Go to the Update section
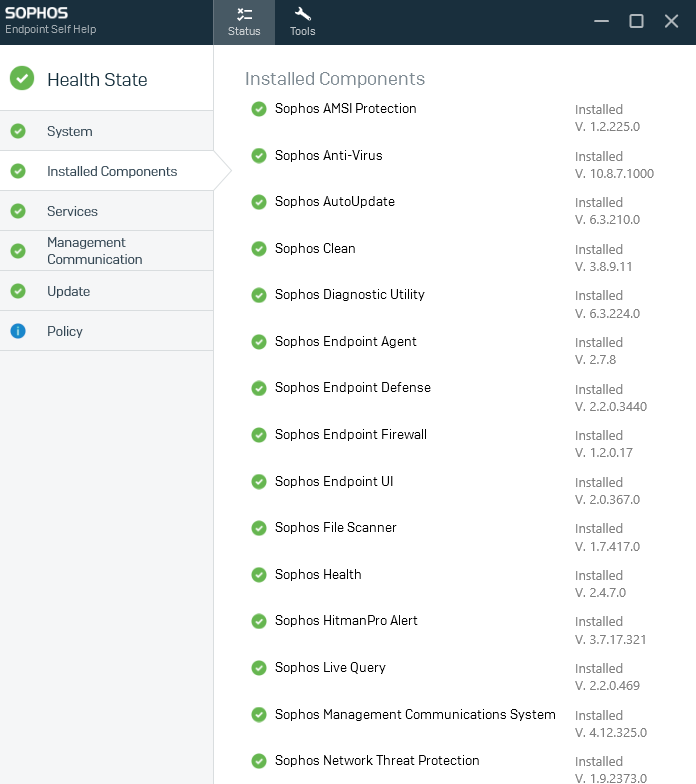696x784 pixels. click(x=106, y=291)
